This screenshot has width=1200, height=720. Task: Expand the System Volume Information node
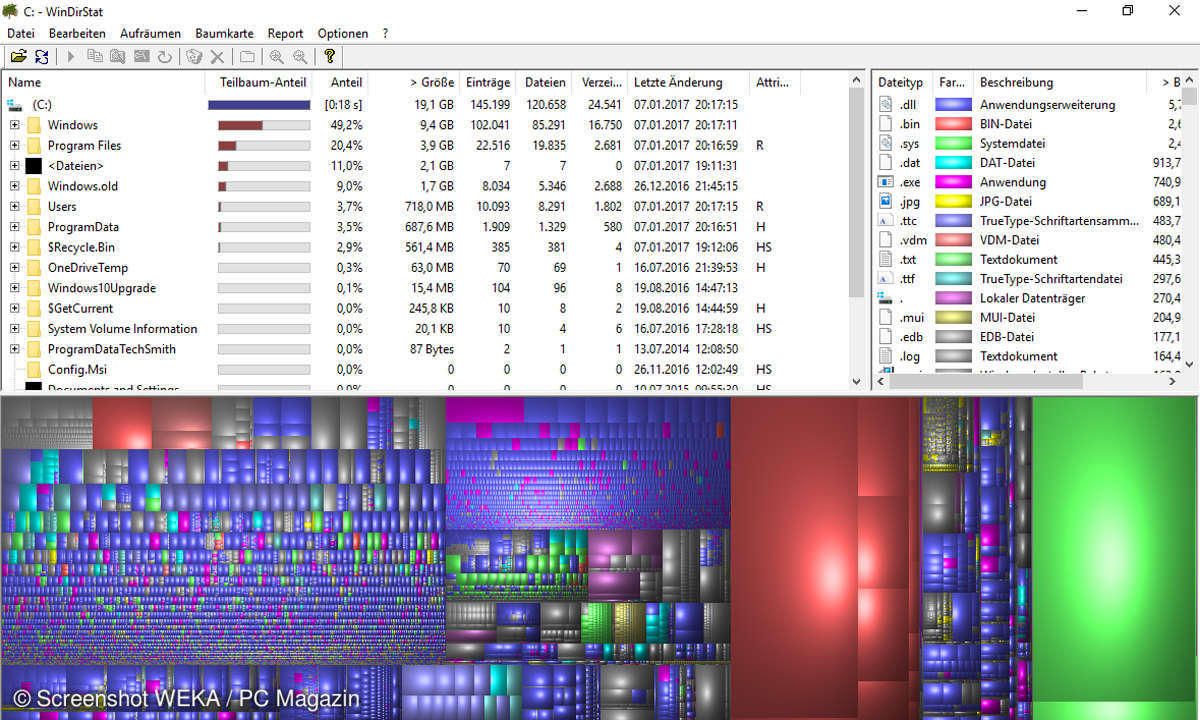coord(14,329)
